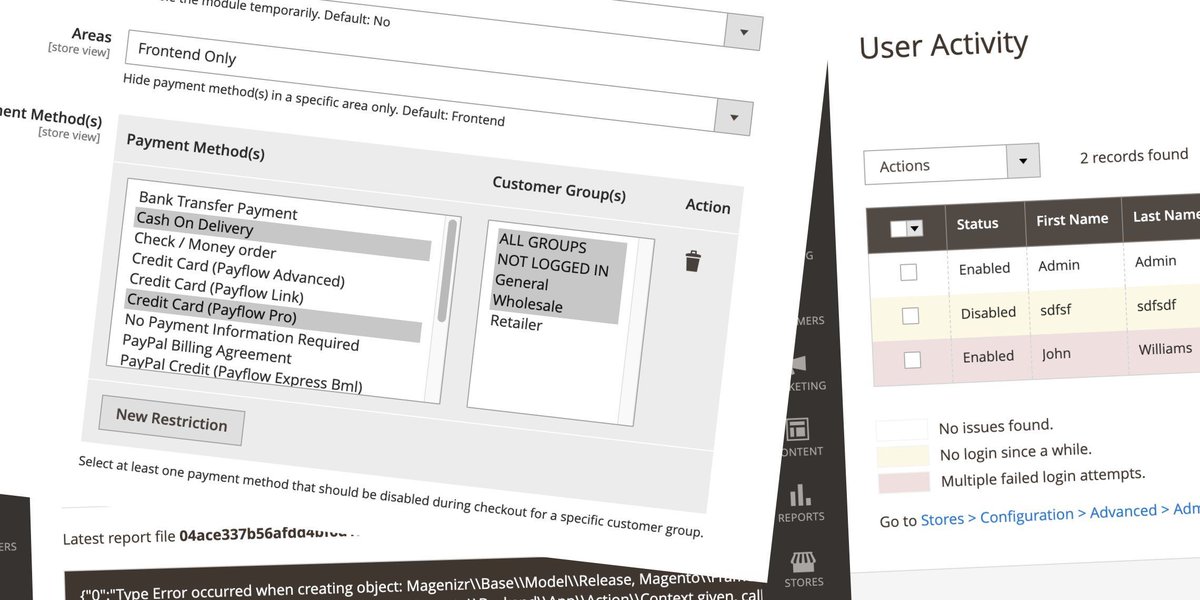This screenshot has width=1200, height=600.
Task: Expand the dropdown above the Areas field
Action: (x=743, y=32)
